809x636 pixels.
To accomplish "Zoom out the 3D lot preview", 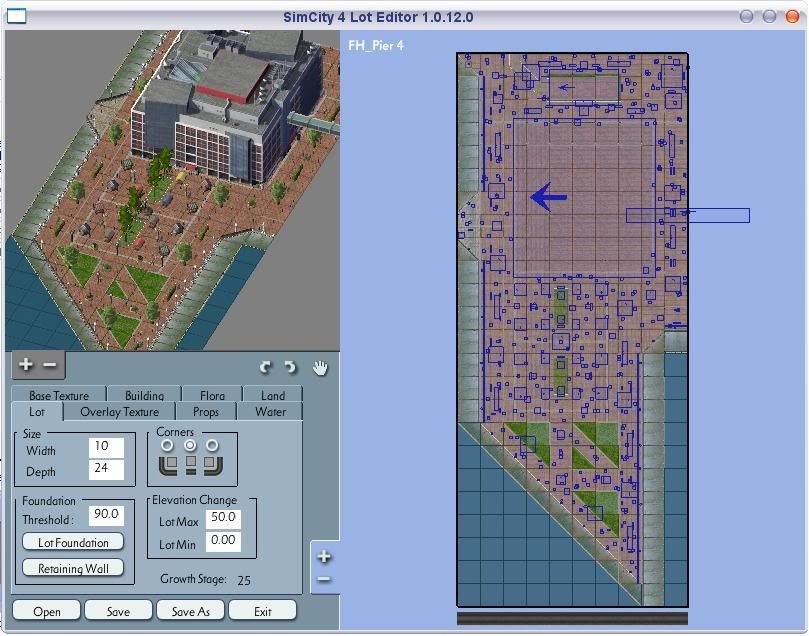I will (x=50, y=365).
